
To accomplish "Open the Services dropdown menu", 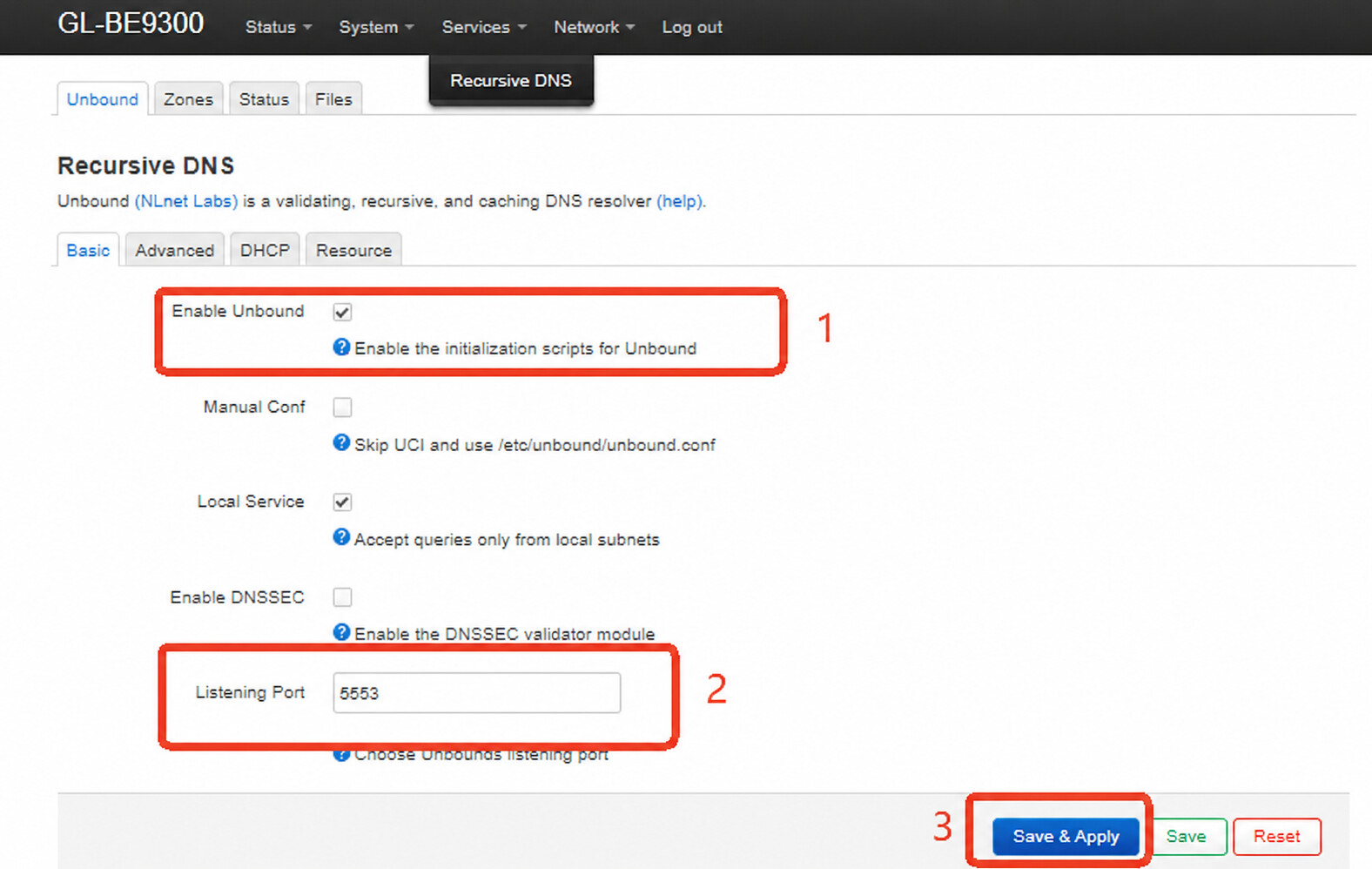I will click(x=484, y=27).
